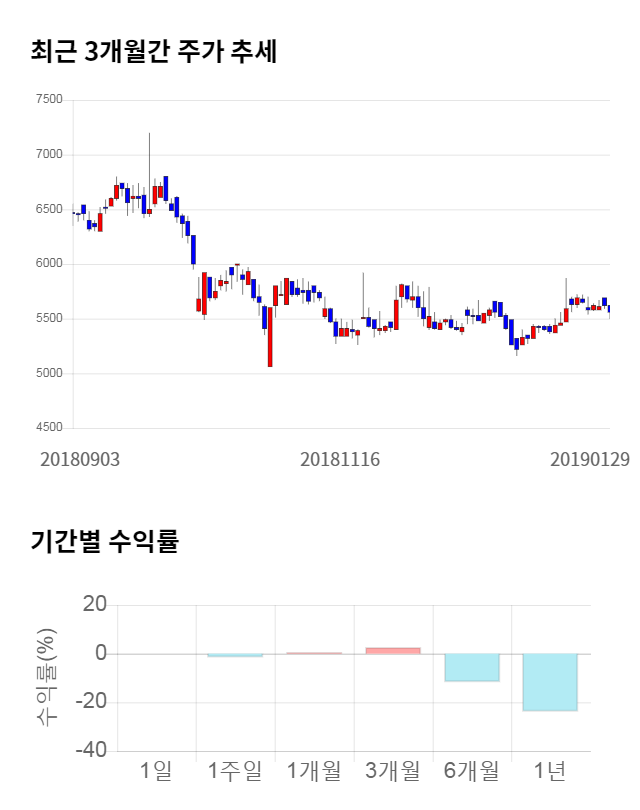Click the 1년 period label

[x=550, y=771]
